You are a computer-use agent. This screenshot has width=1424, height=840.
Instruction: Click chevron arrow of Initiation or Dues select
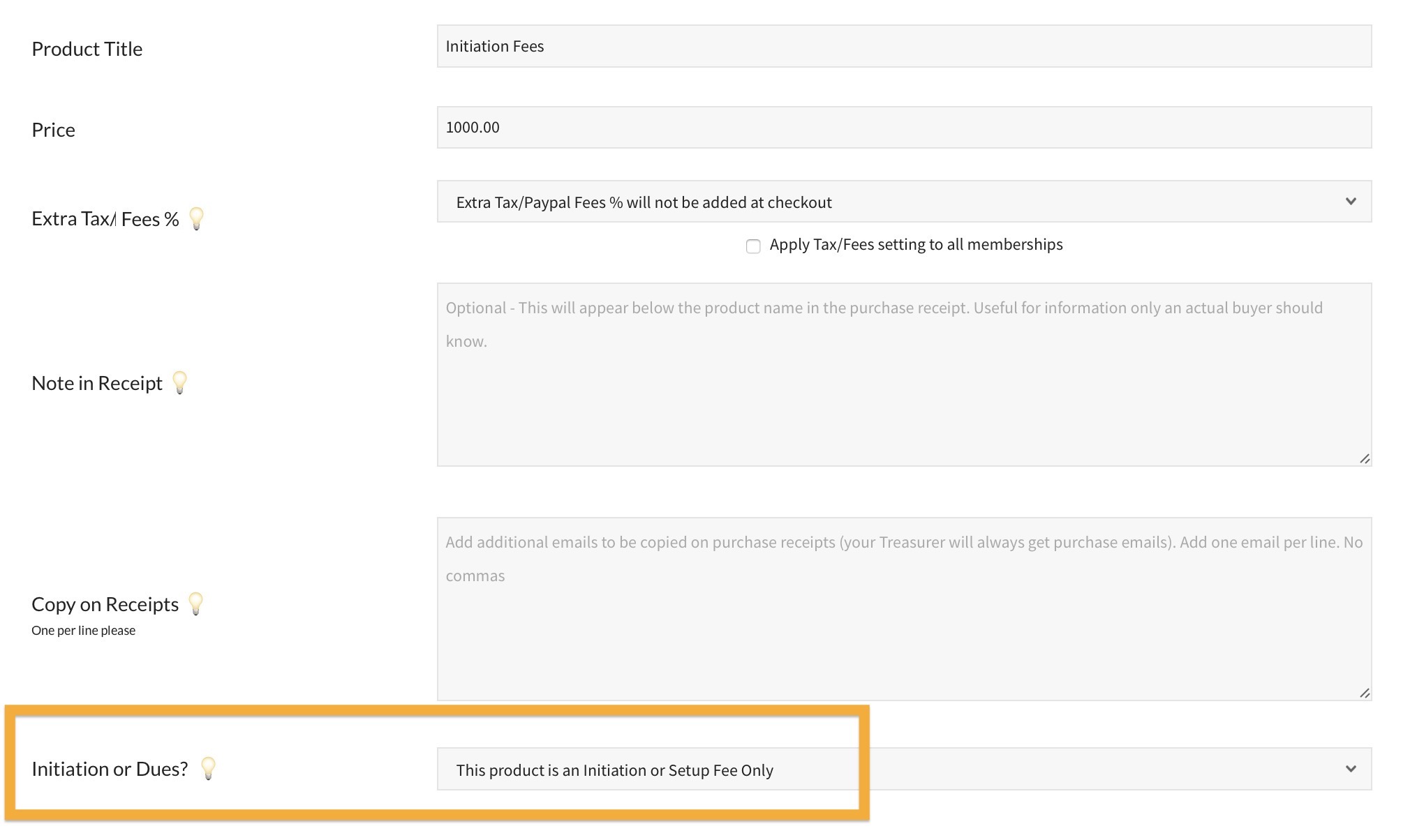click(x=1351, y=769)
